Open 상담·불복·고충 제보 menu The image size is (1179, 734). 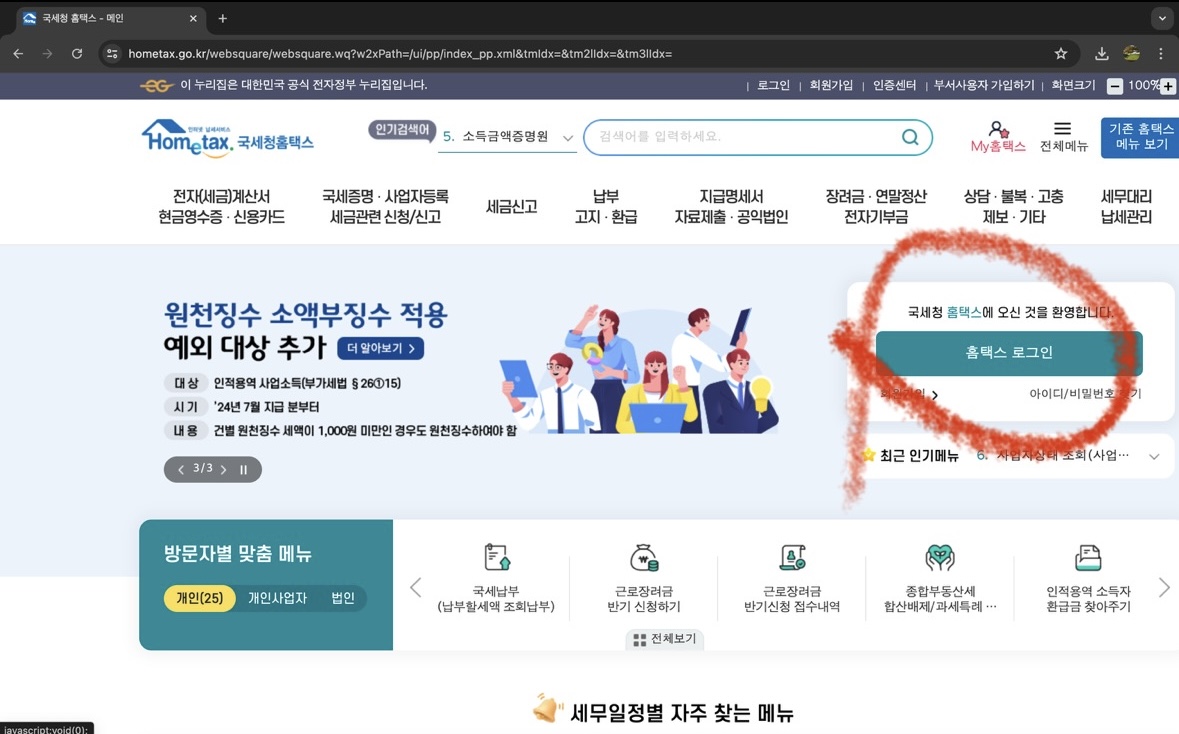1014,206
